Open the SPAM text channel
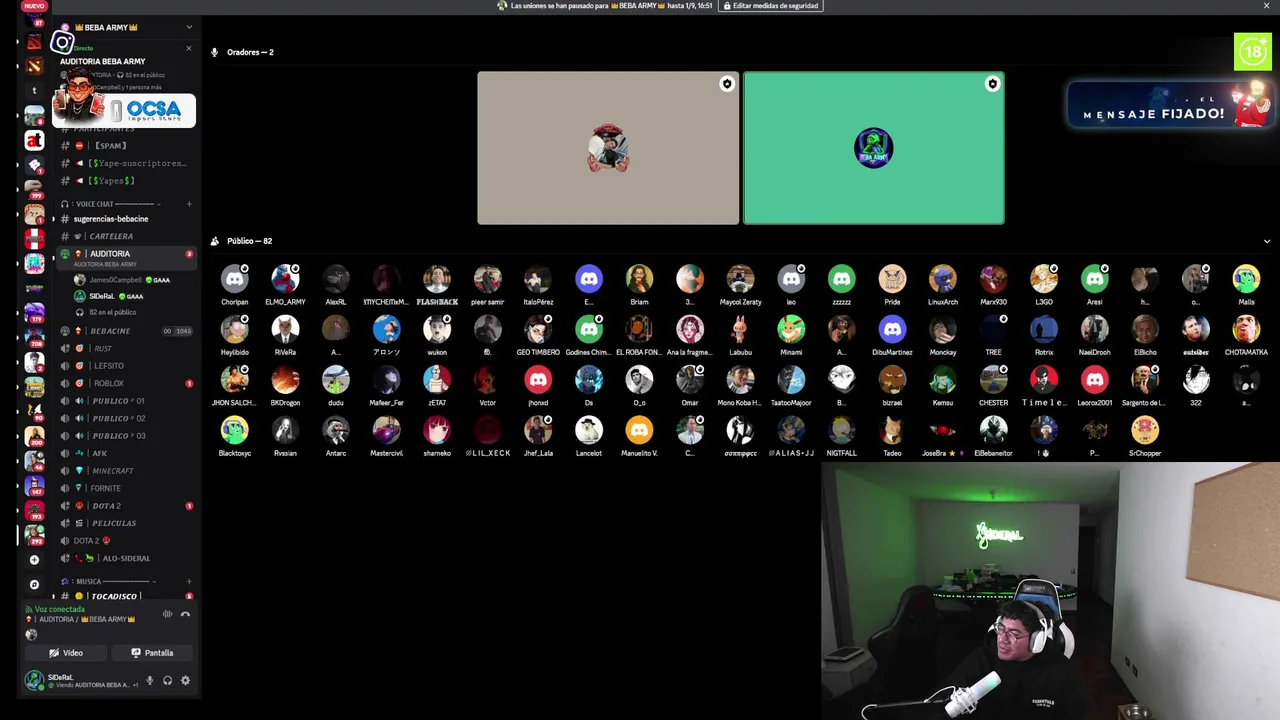 point(124,146)
